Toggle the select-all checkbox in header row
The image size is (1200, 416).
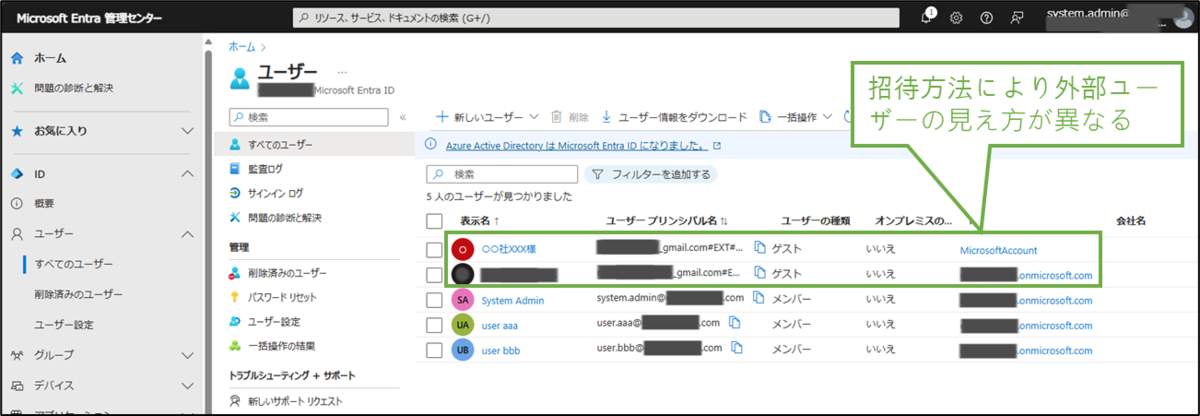click(x=434, y=221)
